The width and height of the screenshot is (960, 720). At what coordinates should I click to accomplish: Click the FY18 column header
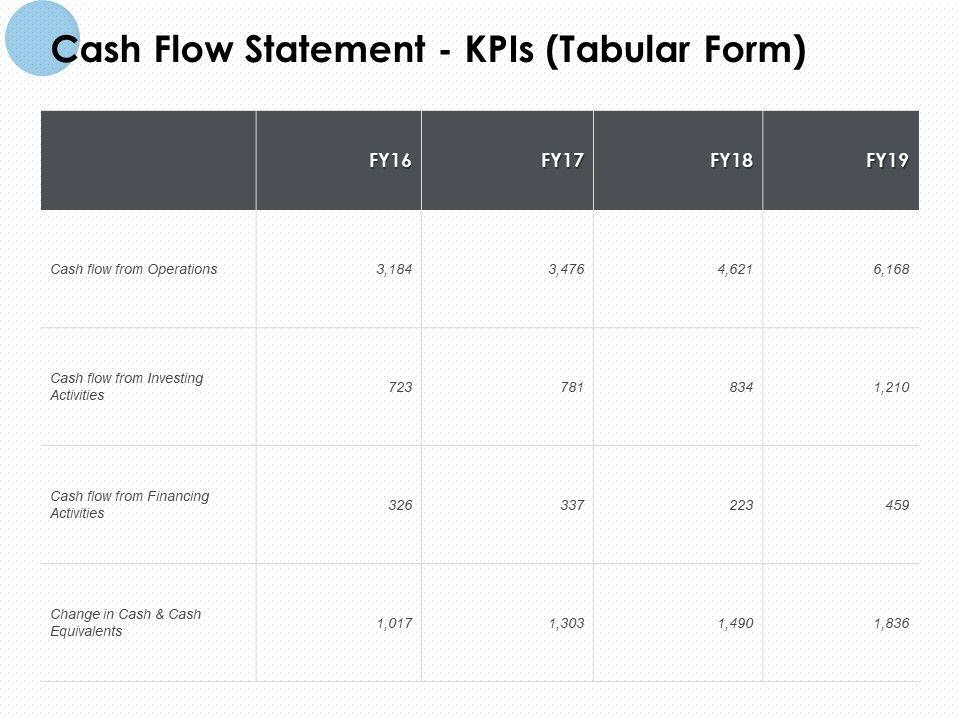pos(732,160)
